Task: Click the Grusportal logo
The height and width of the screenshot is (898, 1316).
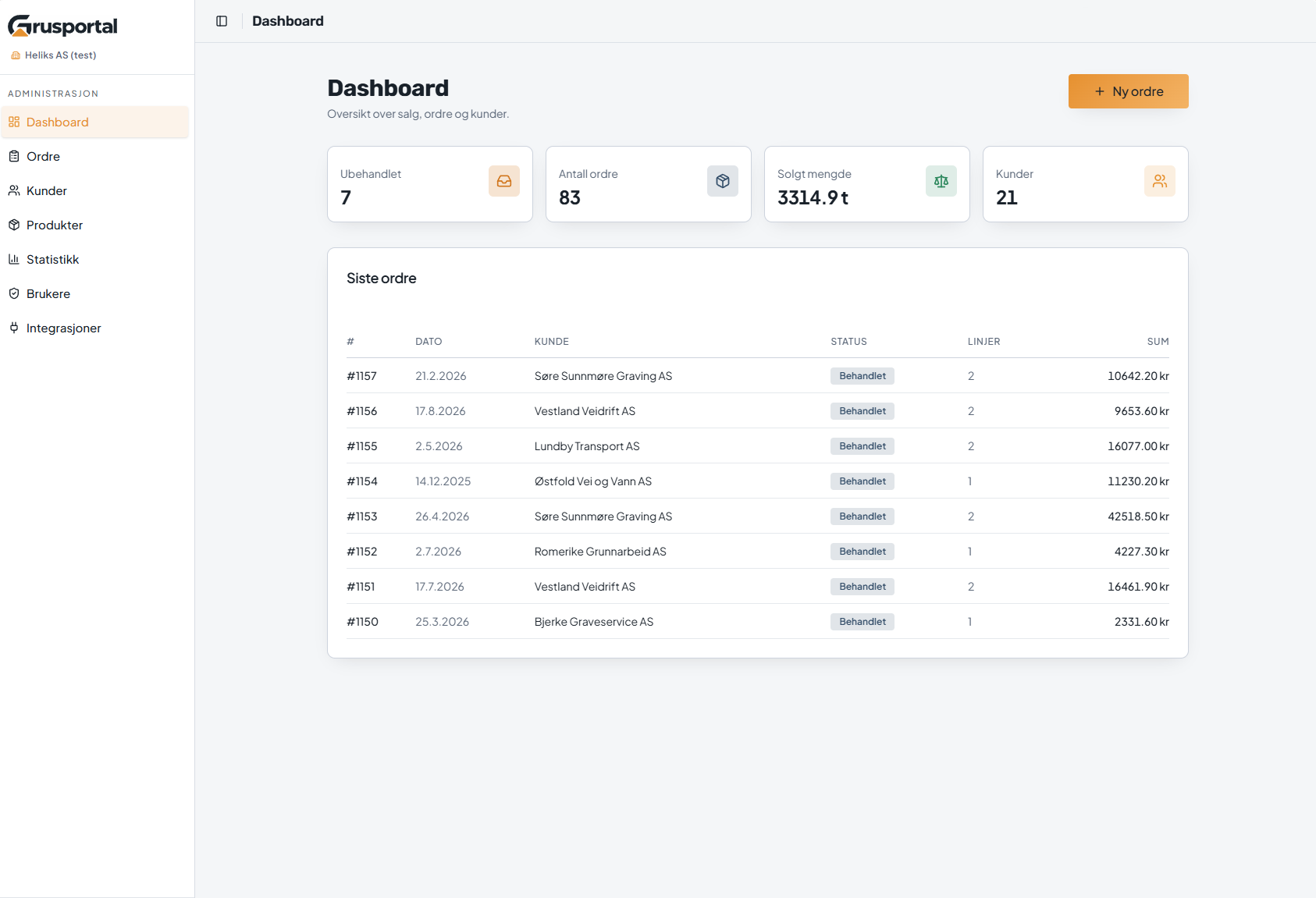Action: (x=62, y=26)
